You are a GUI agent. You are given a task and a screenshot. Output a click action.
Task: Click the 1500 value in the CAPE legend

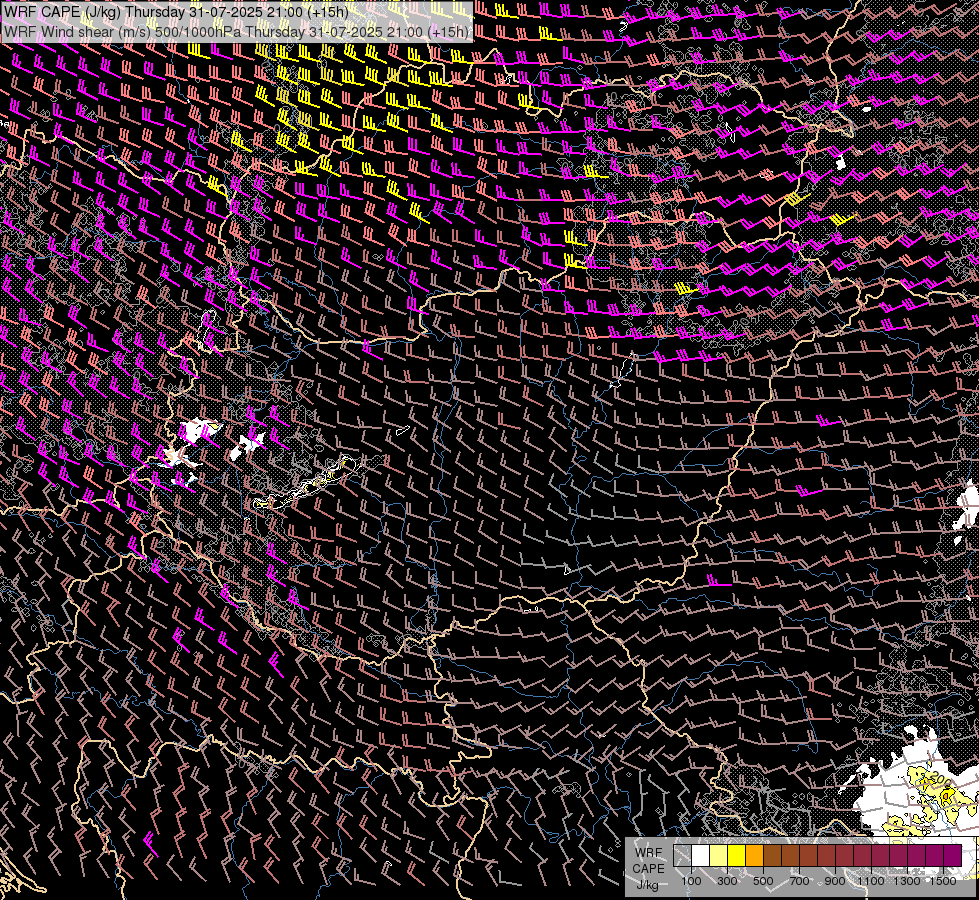pyautogui.click(x=943, y=881)
